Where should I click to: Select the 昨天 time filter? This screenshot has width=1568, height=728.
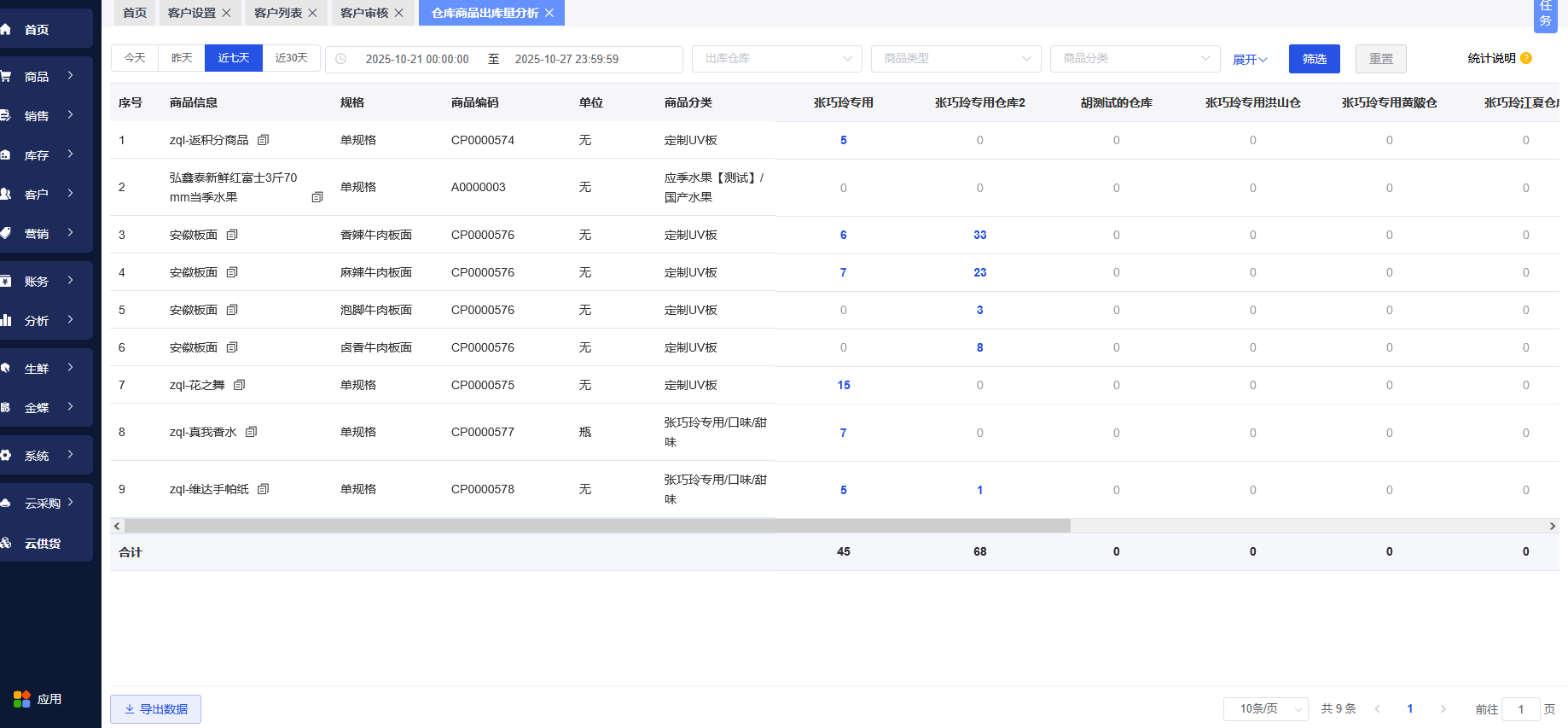(182, 58)
